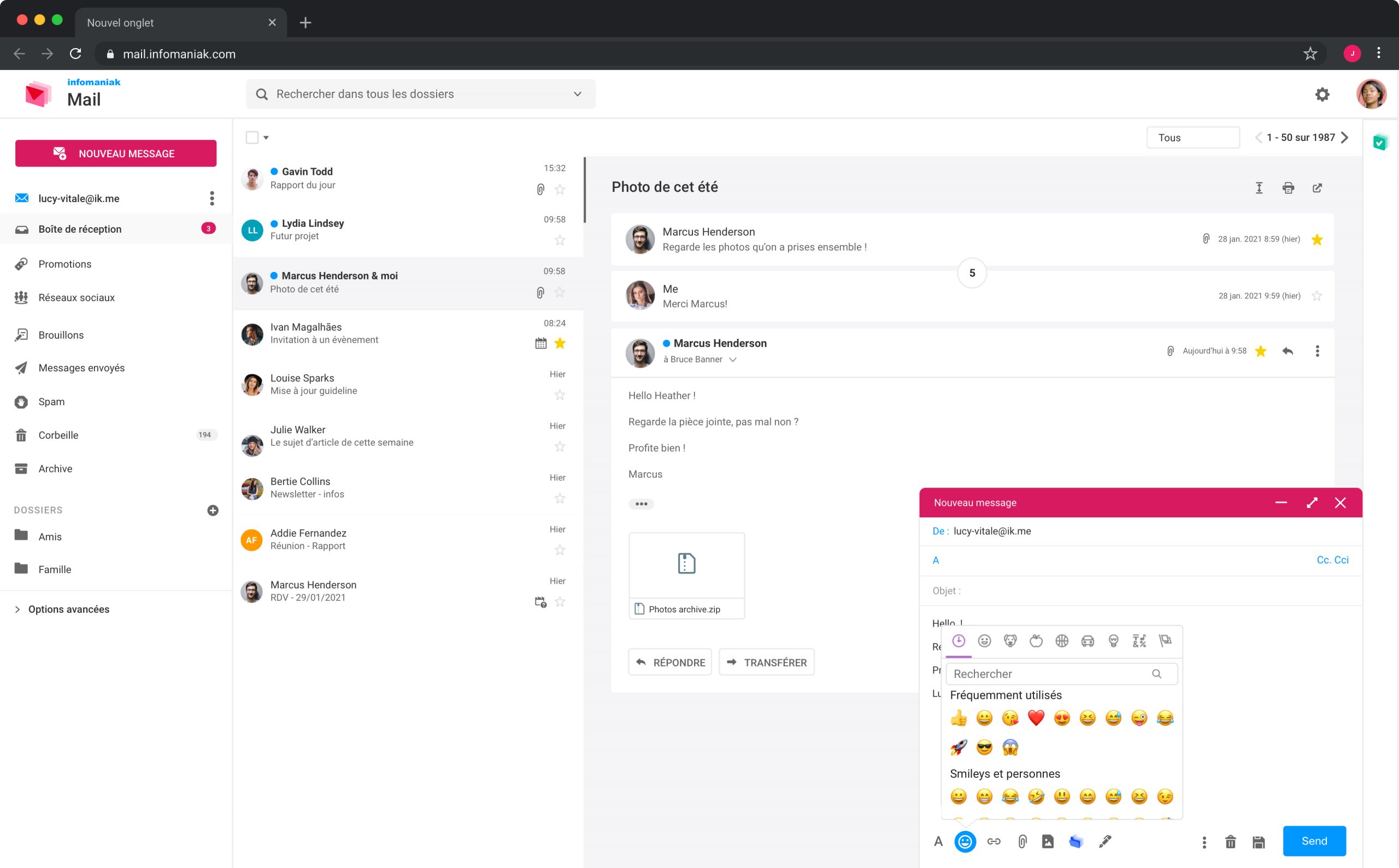
Task: Open conversation in a new window
Action: pos(1318,188)
